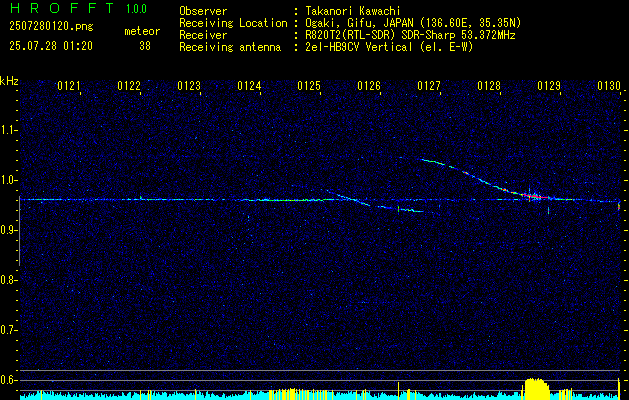Click the kHz axis unit label
629x400 pixels.
coord(9,81)
